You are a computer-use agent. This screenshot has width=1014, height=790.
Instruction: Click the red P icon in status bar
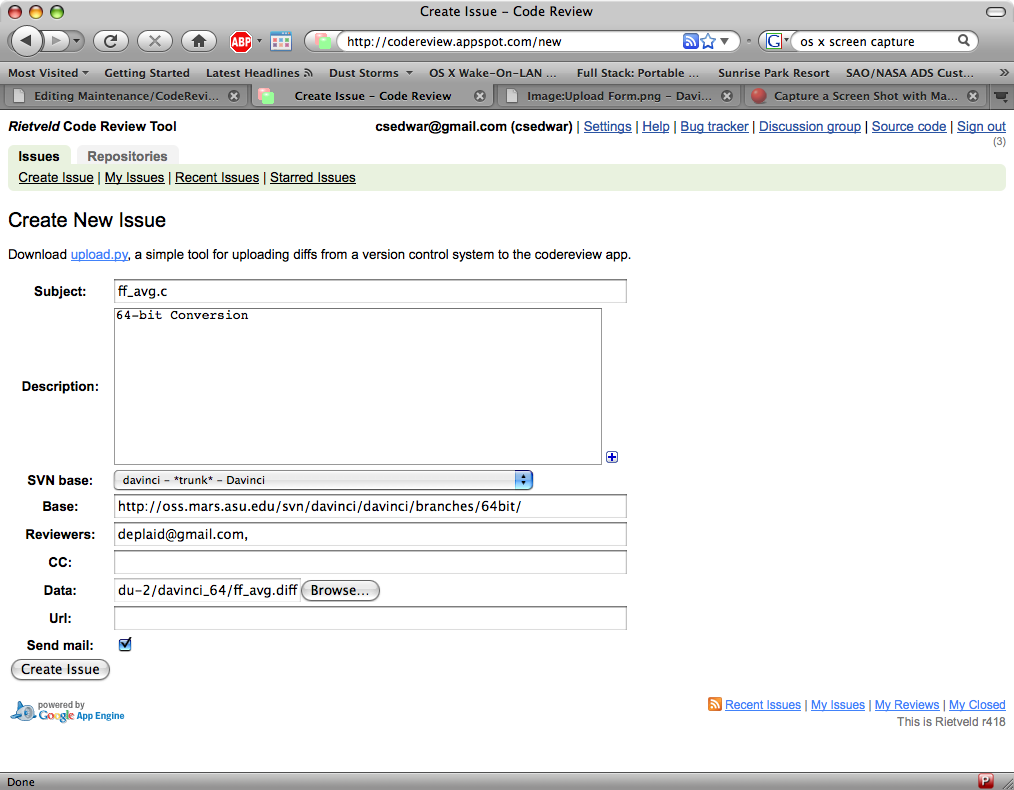(986, 781)
